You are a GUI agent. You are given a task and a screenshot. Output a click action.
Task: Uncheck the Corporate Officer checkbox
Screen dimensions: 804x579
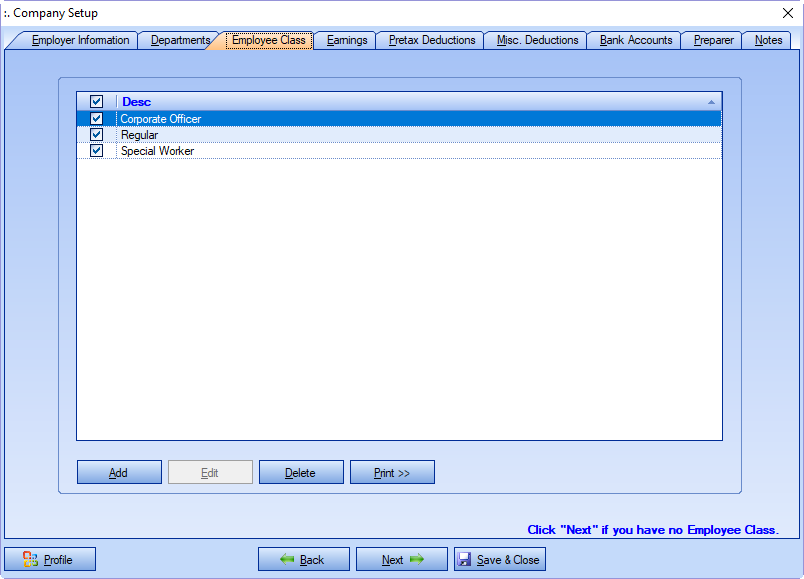[x=97, y=119]
